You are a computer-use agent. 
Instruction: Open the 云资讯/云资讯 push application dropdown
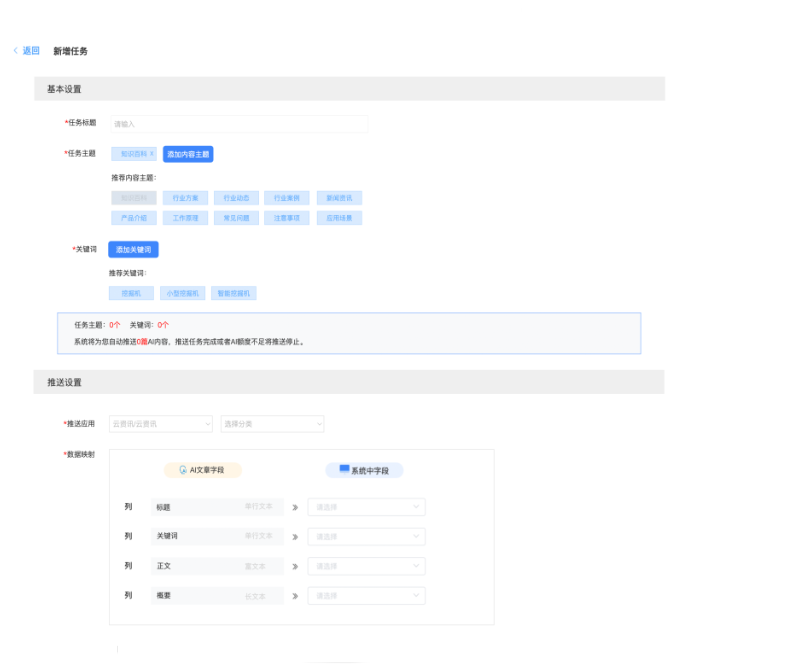coord(161,424)
